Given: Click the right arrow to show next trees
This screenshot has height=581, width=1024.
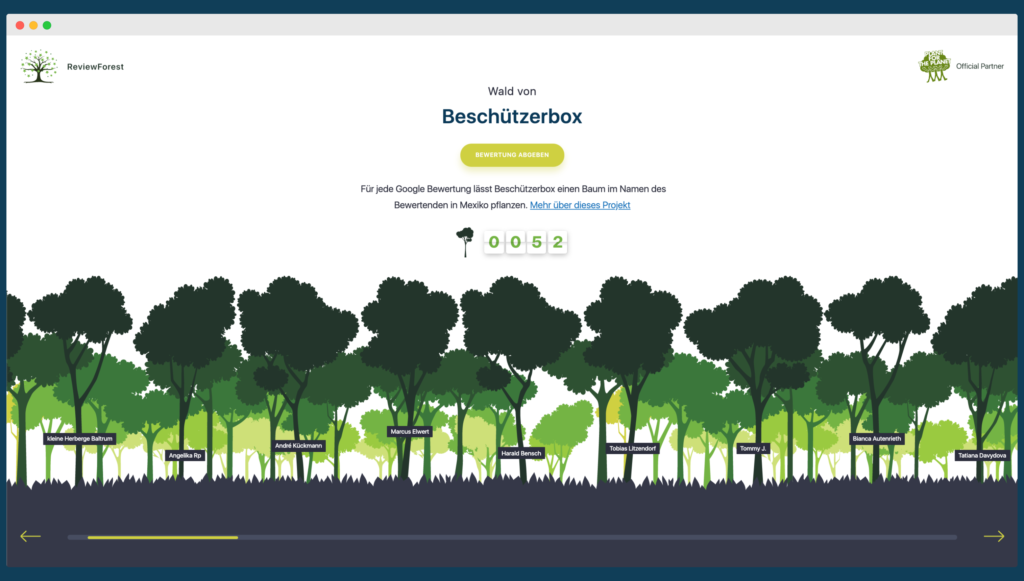Looking at the screenshot, I should pyautogui.click(x=994, y=537).
